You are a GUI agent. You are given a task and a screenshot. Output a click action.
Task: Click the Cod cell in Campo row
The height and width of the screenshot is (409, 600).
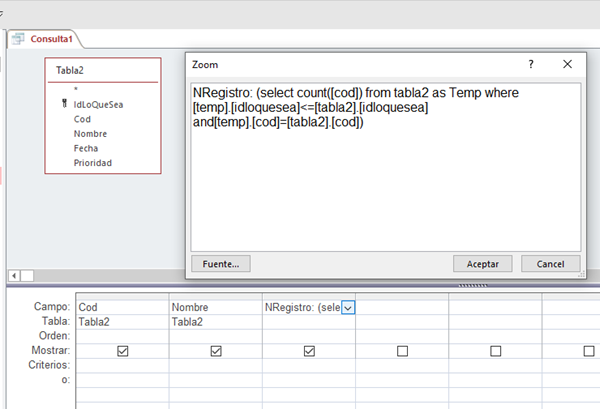(122, 307)
